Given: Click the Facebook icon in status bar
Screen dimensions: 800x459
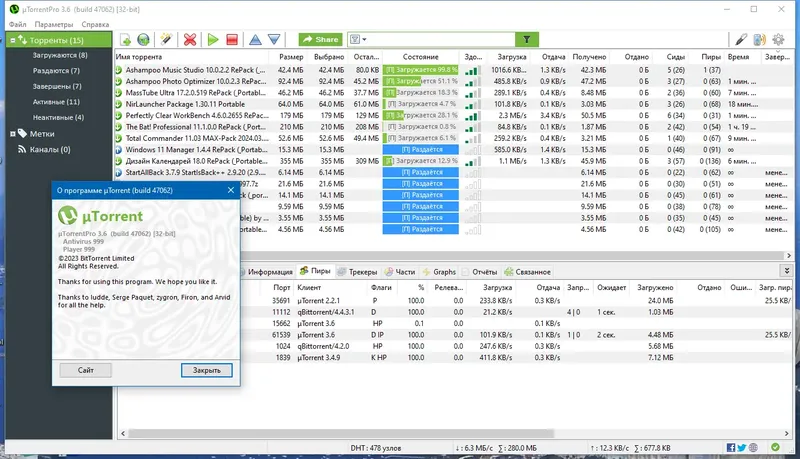Looking at the screenshot, I should coord(731,447).
